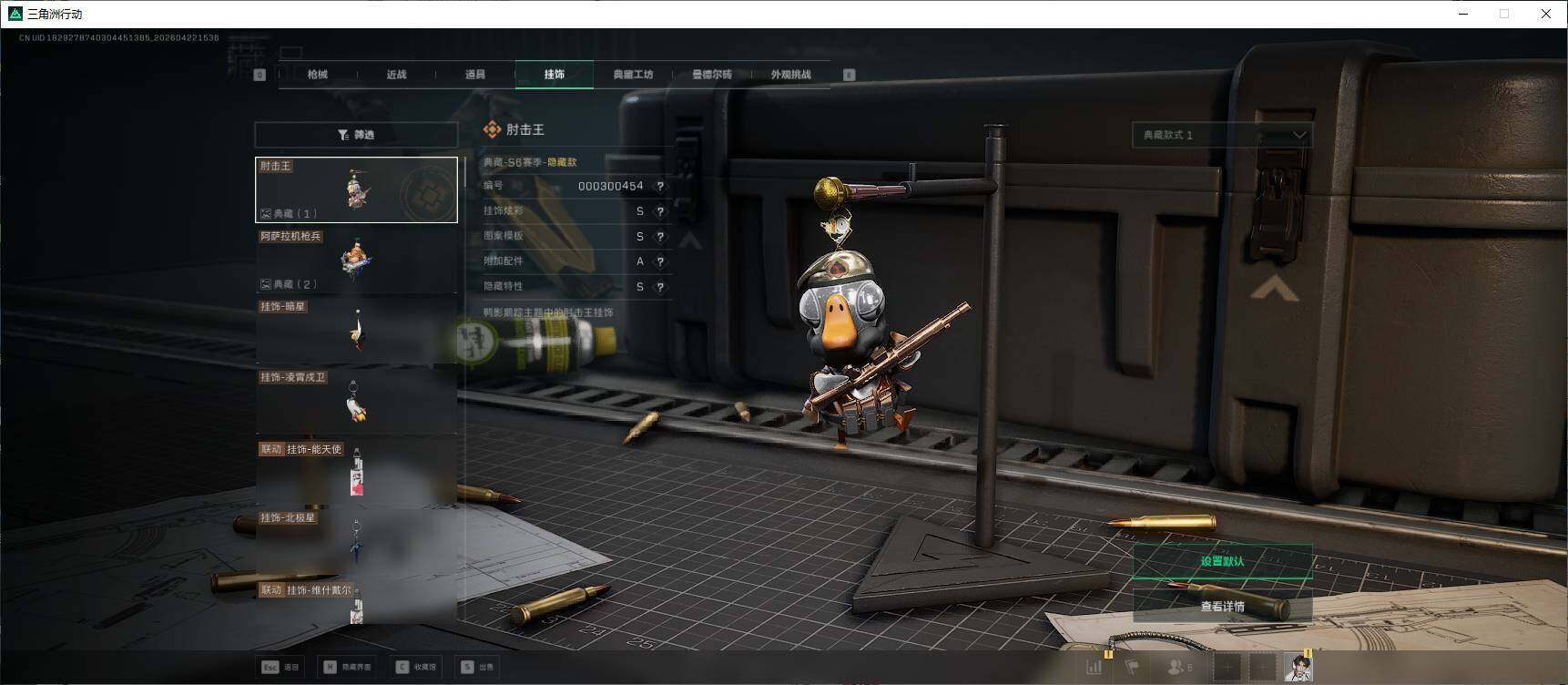The image size is (1568, 685).
Task: Open 查看详情 for the charm
Action: coord(1222,606)
